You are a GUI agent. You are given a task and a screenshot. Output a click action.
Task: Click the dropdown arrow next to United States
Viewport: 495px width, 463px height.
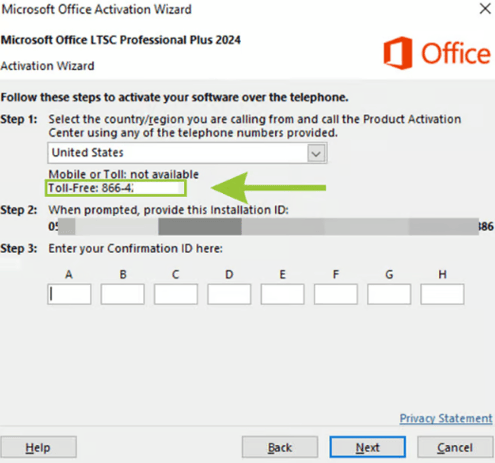[316, 153]
